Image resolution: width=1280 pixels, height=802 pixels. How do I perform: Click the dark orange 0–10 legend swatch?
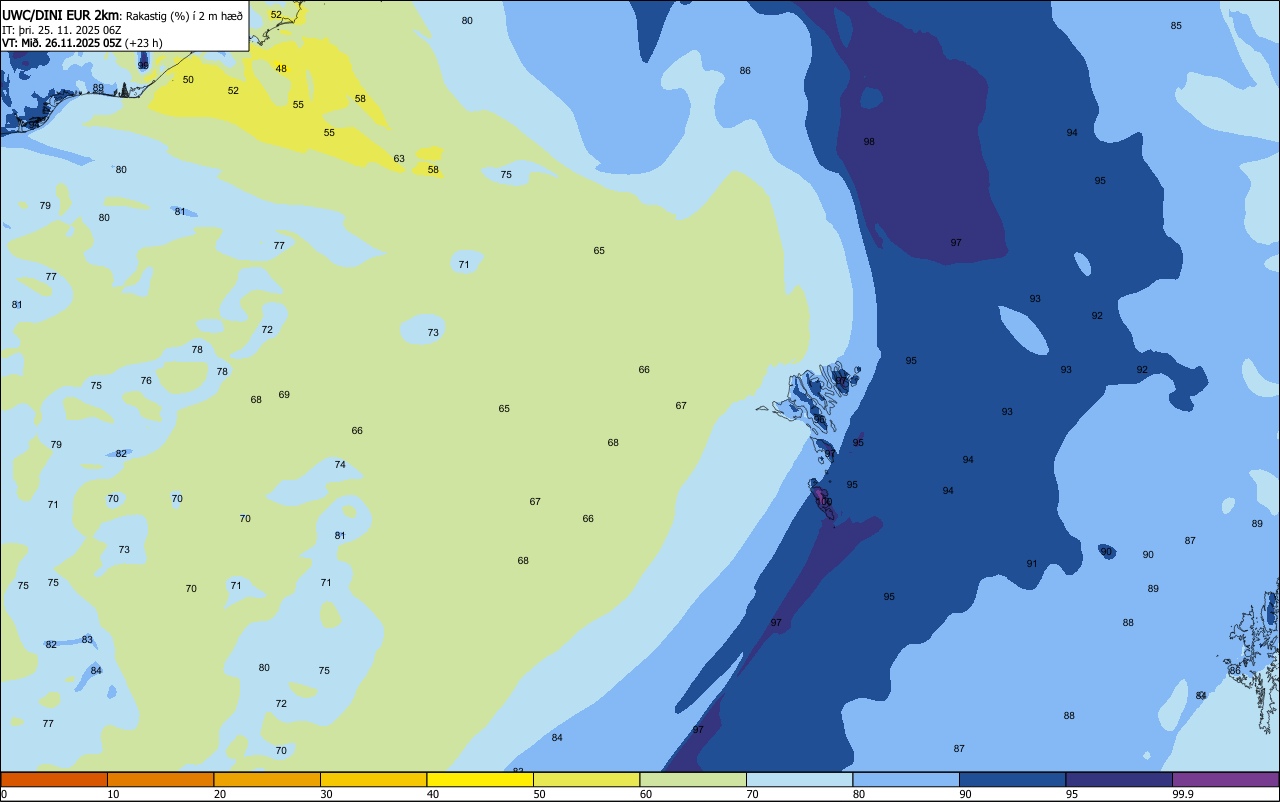[54, 779]
